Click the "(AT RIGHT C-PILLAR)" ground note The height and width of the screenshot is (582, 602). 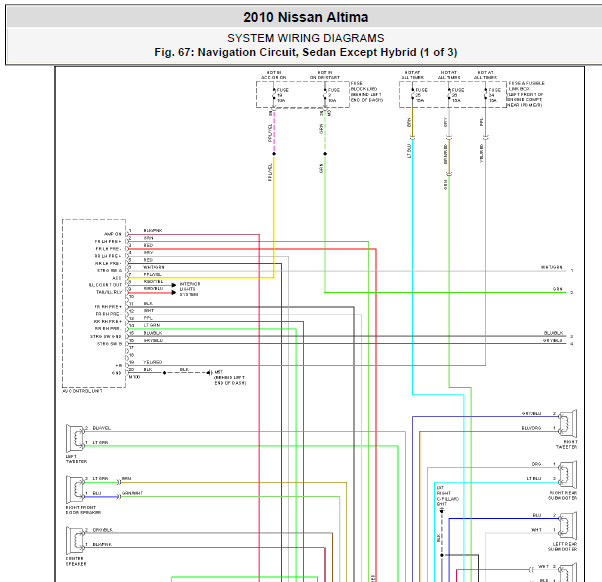[448, 496]
